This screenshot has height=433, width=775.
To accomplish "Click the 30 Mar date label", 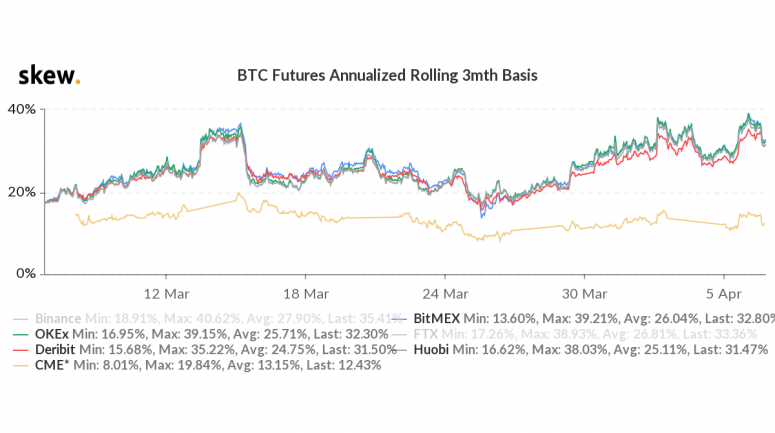I will coord(585,293).
